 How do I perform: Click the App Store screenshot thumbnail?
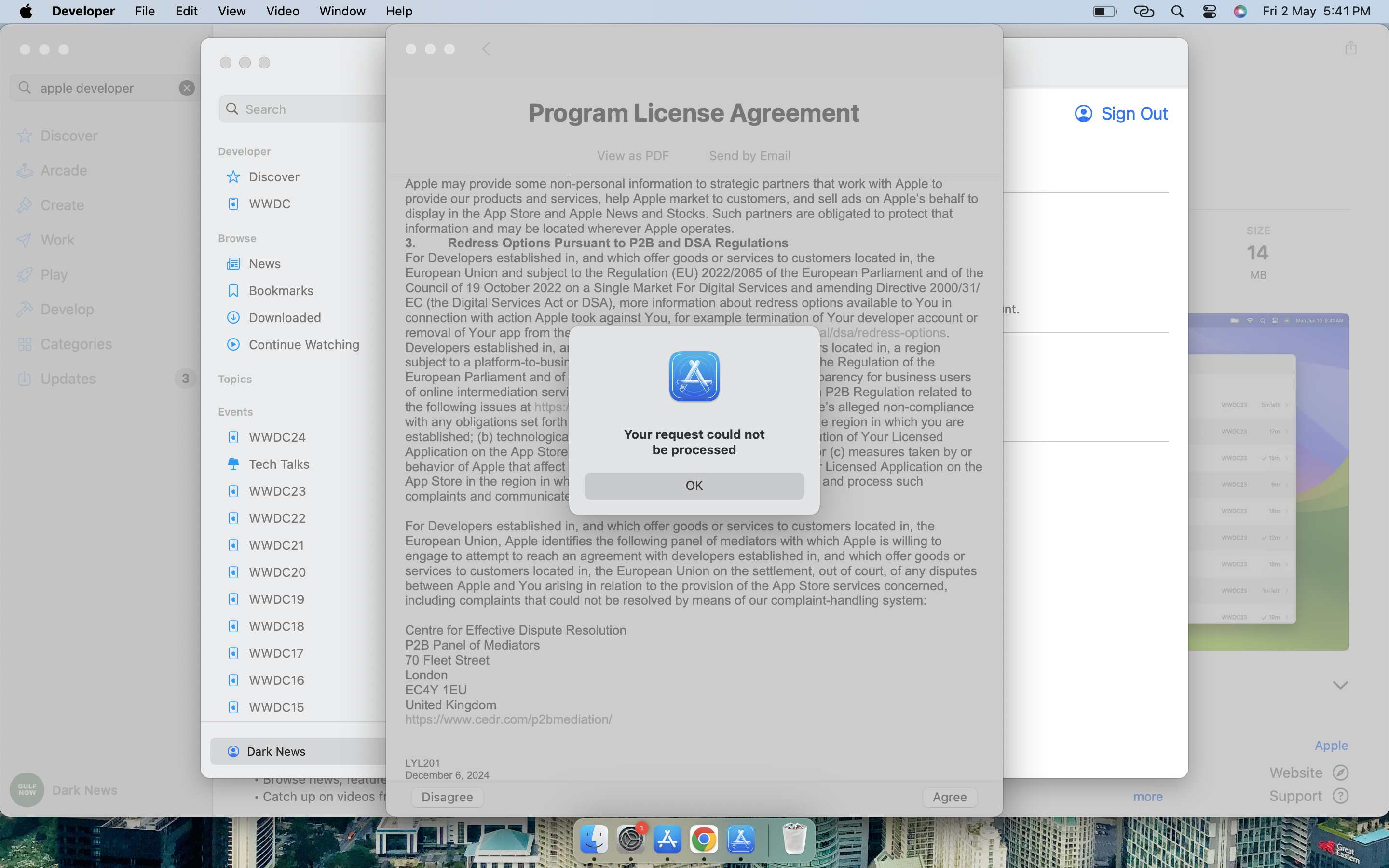tap(1268, 482)
